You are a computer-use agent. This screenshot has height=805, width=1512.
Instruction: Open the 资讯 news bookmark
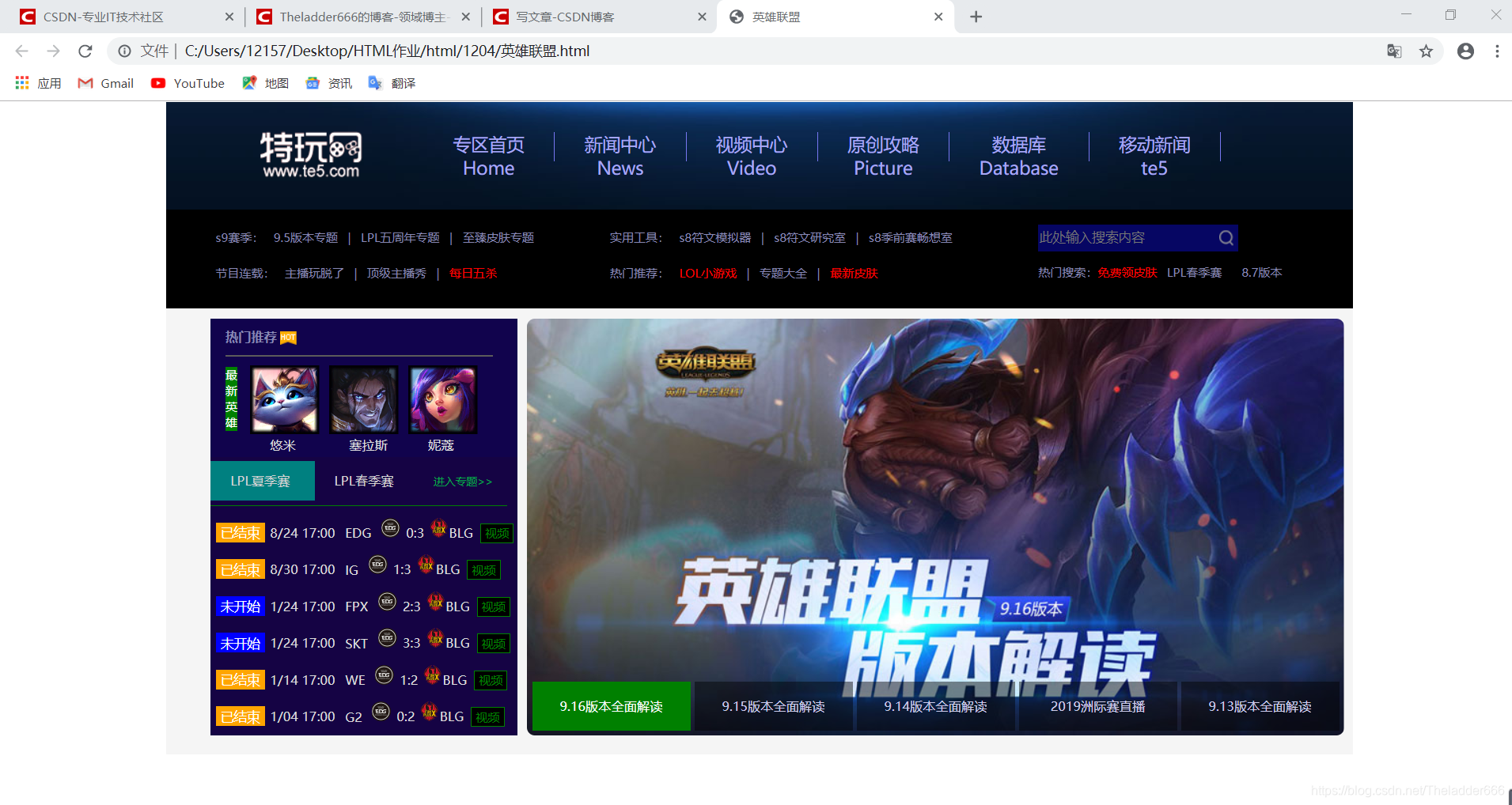[329, 83]
